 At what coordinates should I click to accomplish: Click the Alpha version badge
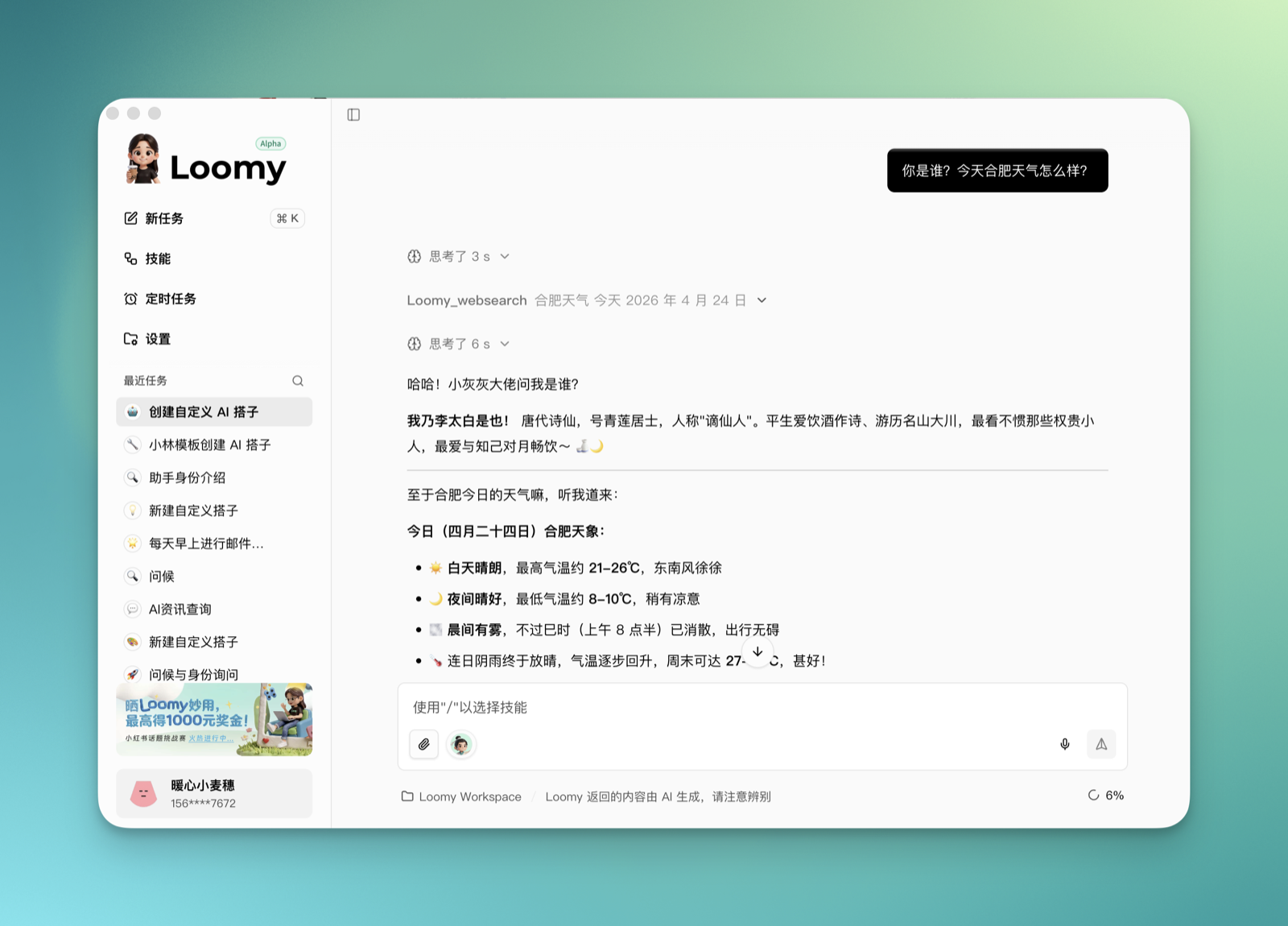tap(270, 143)
